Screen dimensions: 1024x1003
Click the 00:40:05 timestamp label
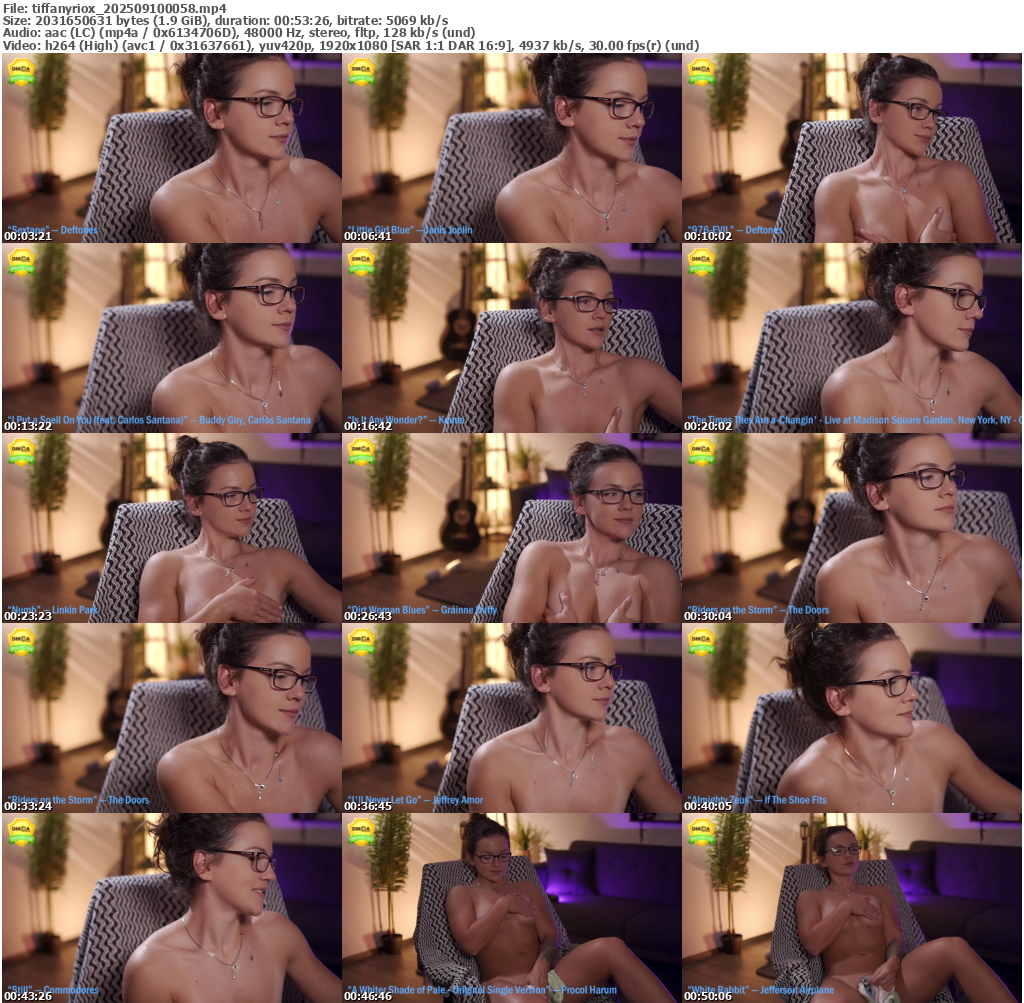point(708,806)
